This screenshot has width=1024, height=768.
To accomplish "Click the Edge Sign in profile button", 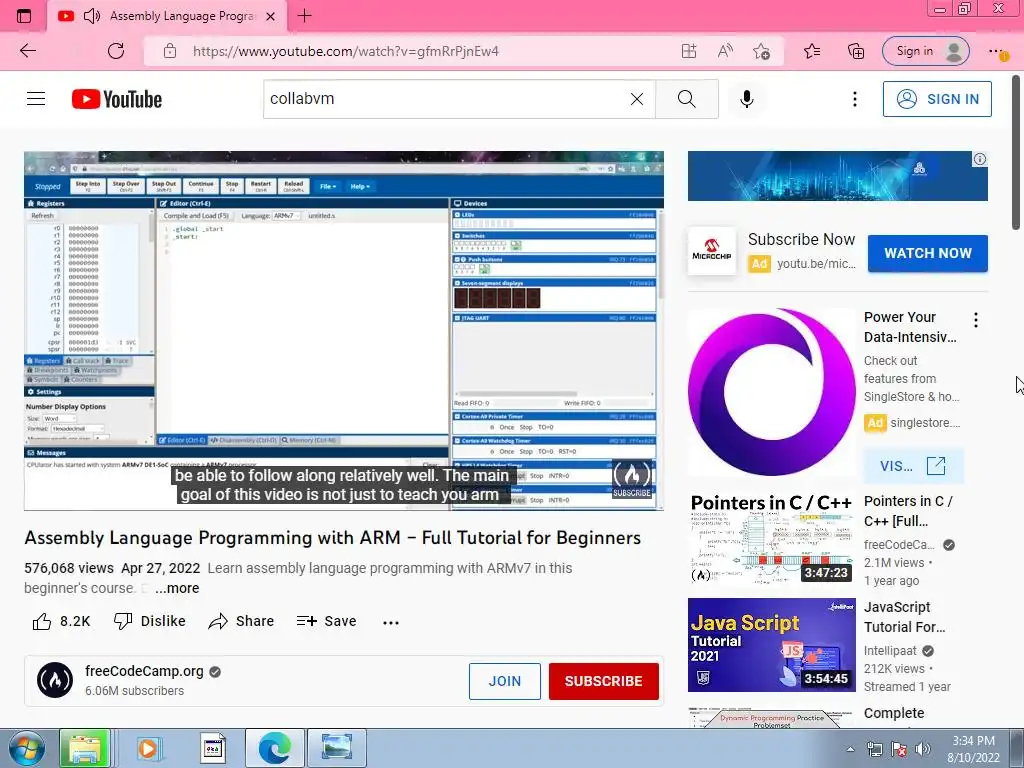I will (x=925, y=51).
